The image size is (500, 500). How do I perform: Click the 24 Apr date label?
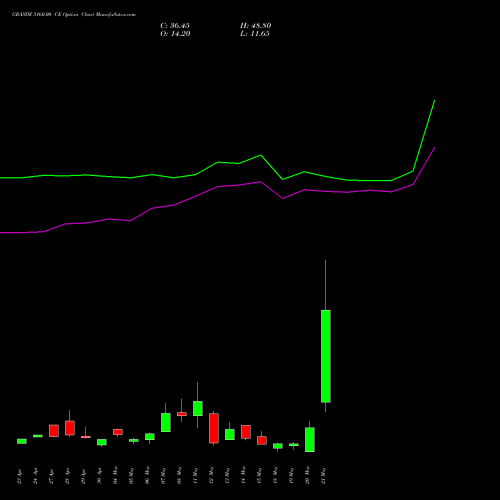point(35,476)
